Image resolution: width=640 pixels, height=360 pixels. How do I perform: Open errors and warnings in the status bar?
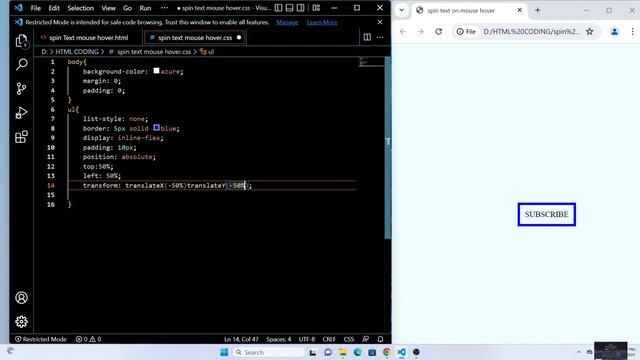88,339
